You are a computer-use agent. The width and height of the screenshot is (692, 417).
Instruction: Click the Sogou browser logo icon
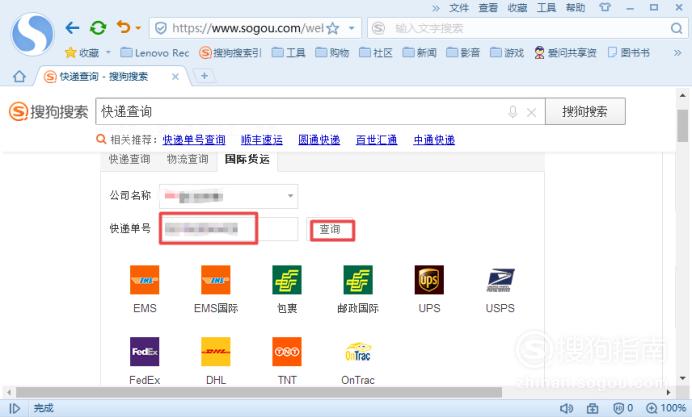pos(33,34)
